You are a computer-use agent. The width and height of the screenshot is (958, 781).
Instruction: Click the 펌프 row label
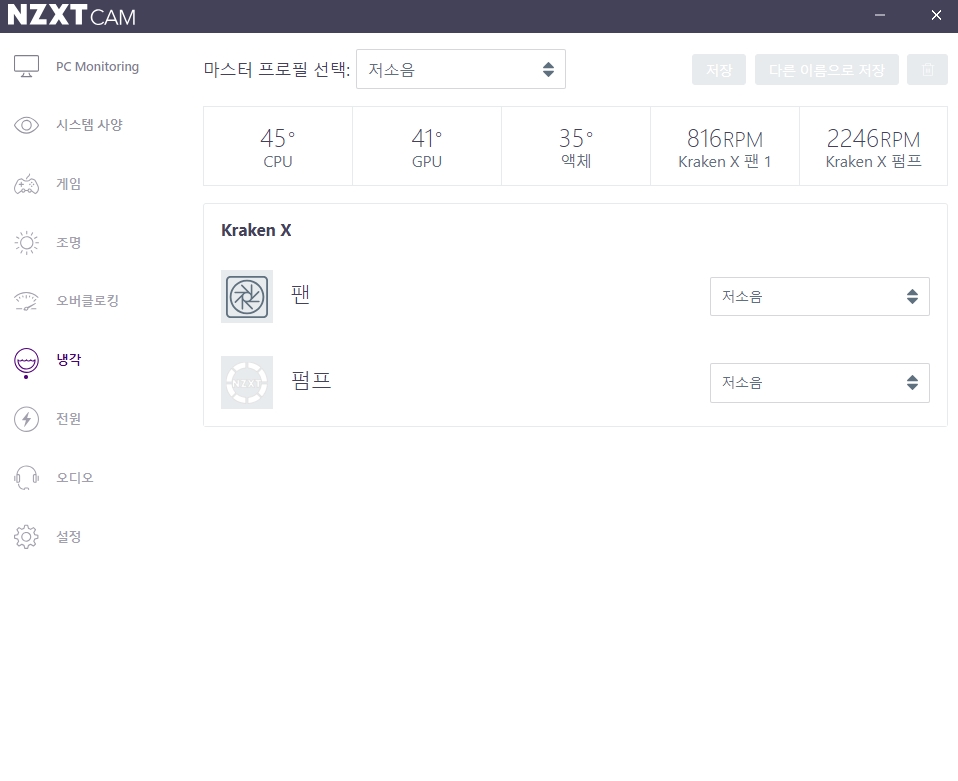click(x=311, y=380)
